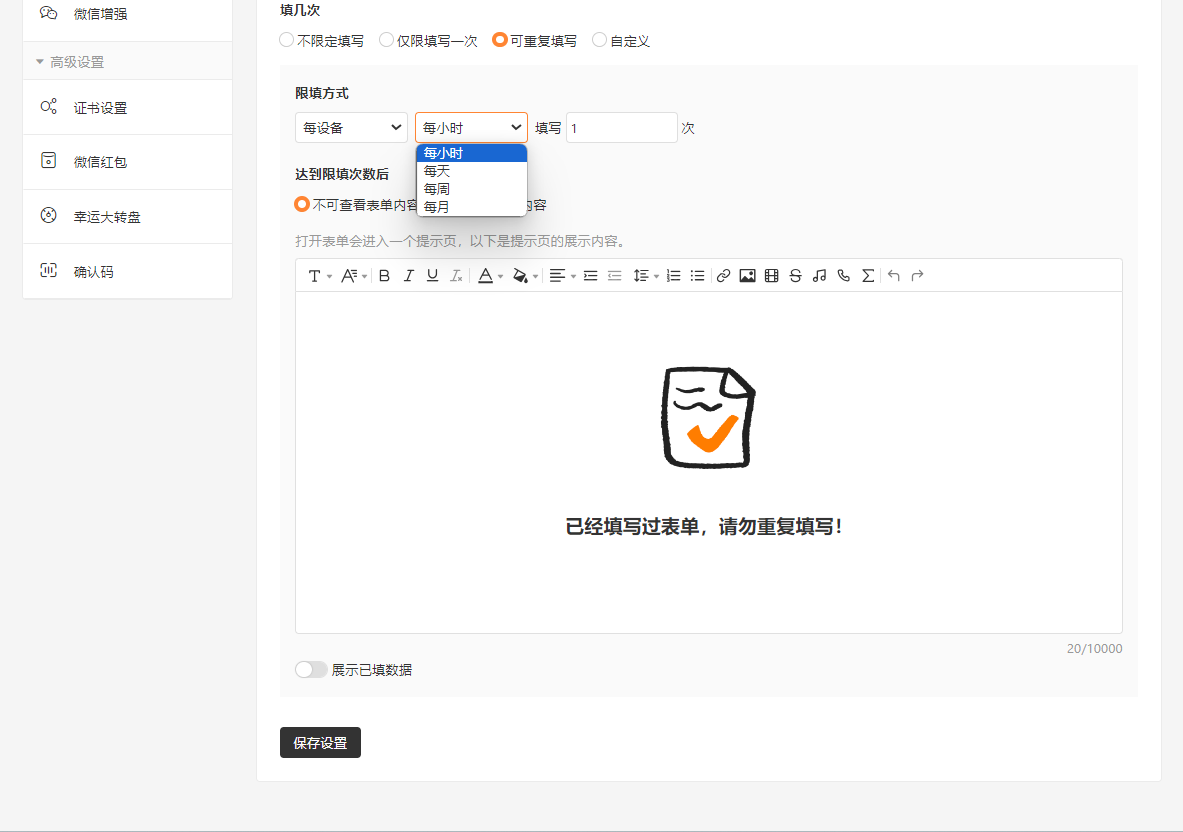Image resolution: width=1183 pixels, height=832 pixels.
Task: Open the font size tool
Action: 349,276
